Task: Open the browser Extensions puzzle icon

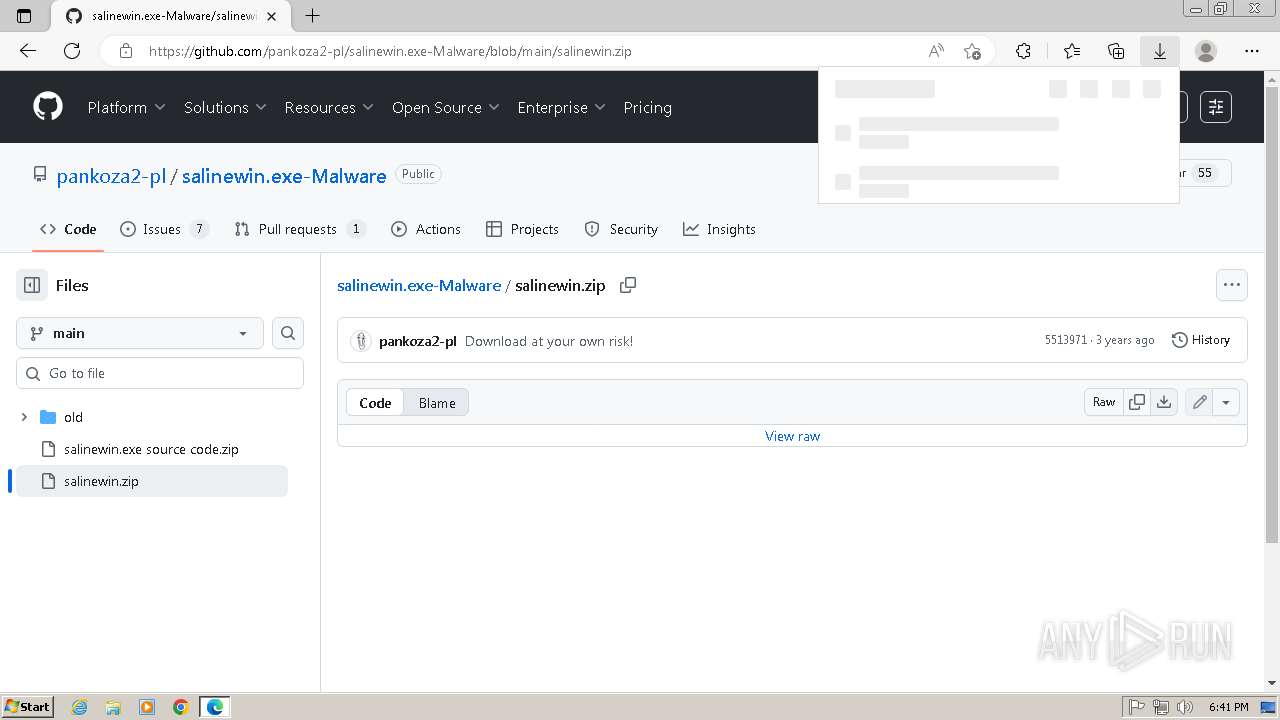Action: [1023, 51]
